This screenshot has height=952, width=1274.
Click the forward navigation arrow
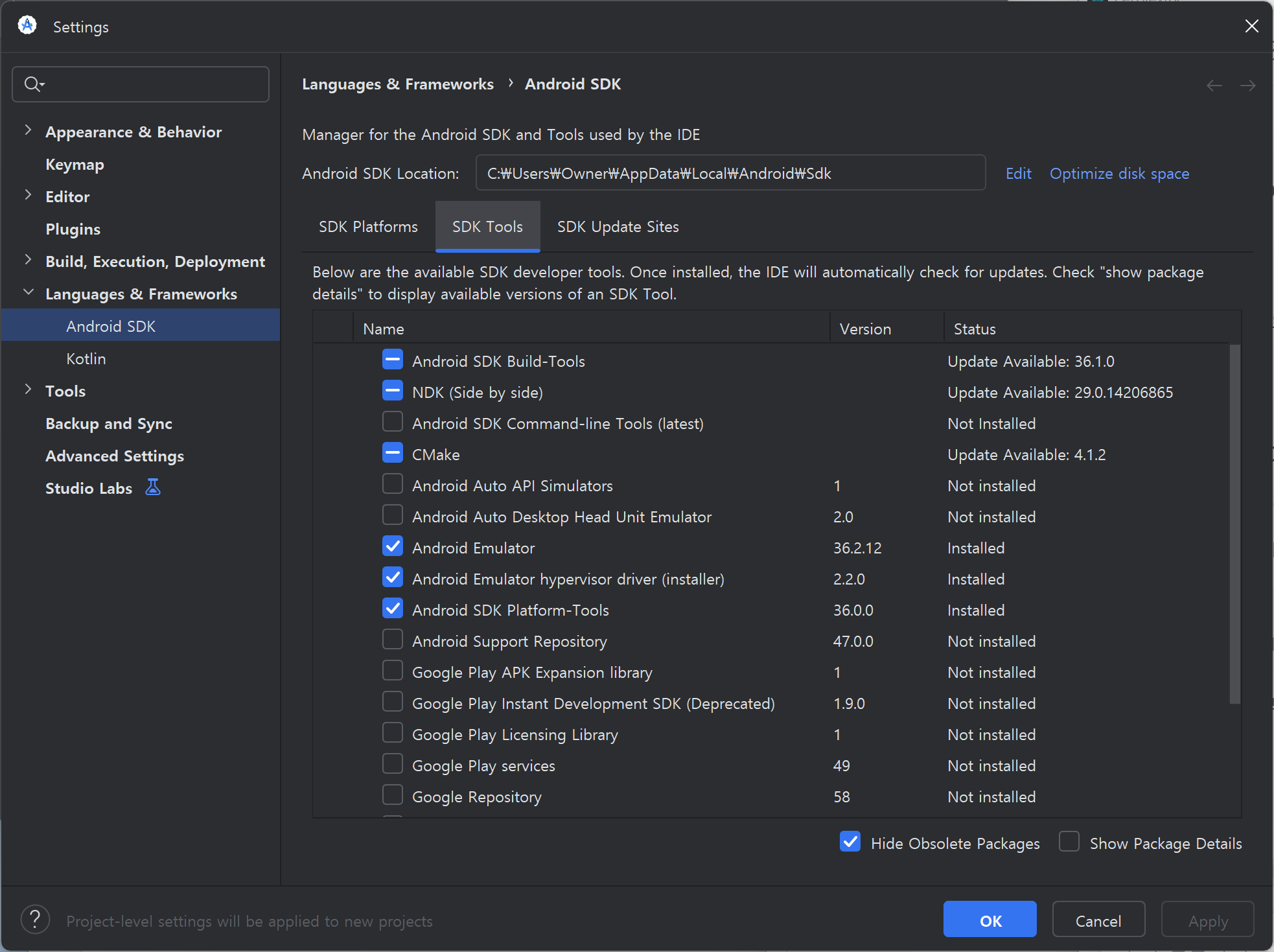coord(1247,85)
